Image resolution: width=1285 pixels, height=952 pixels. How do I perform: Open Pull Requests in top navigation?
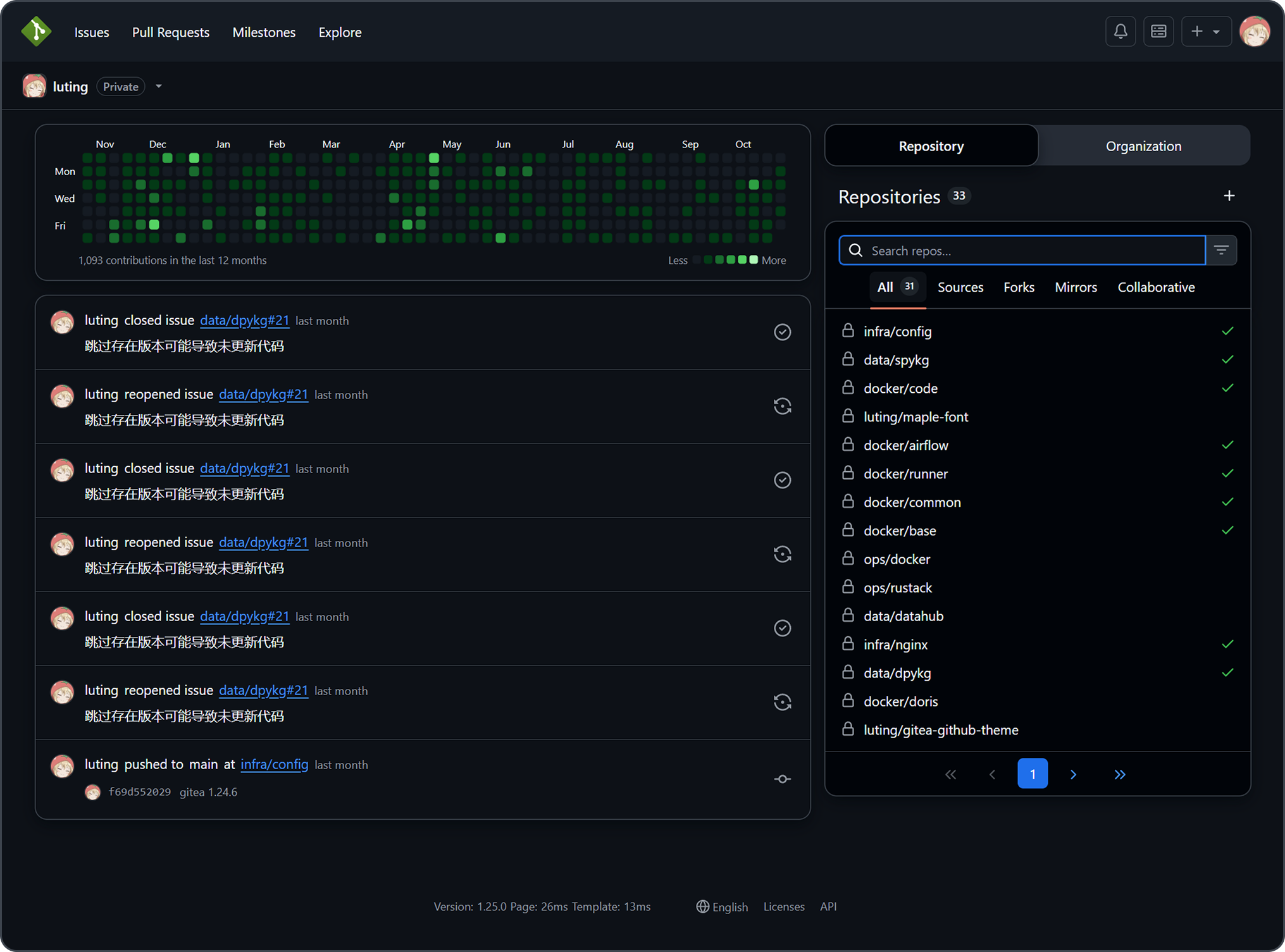[x=170, y=32]
